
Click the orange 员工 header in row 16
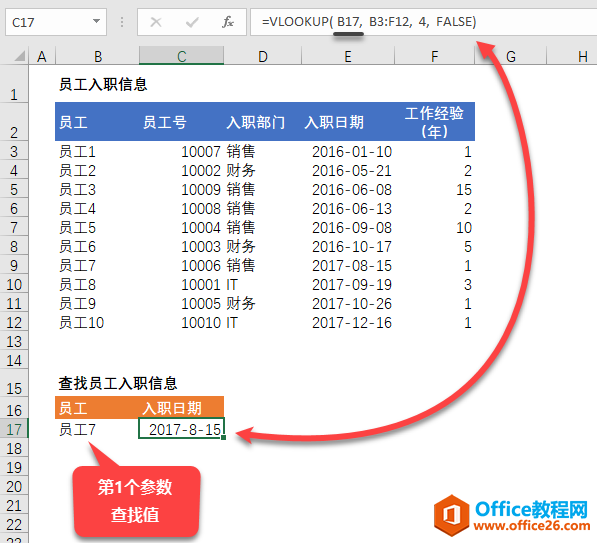click(97, 408)
